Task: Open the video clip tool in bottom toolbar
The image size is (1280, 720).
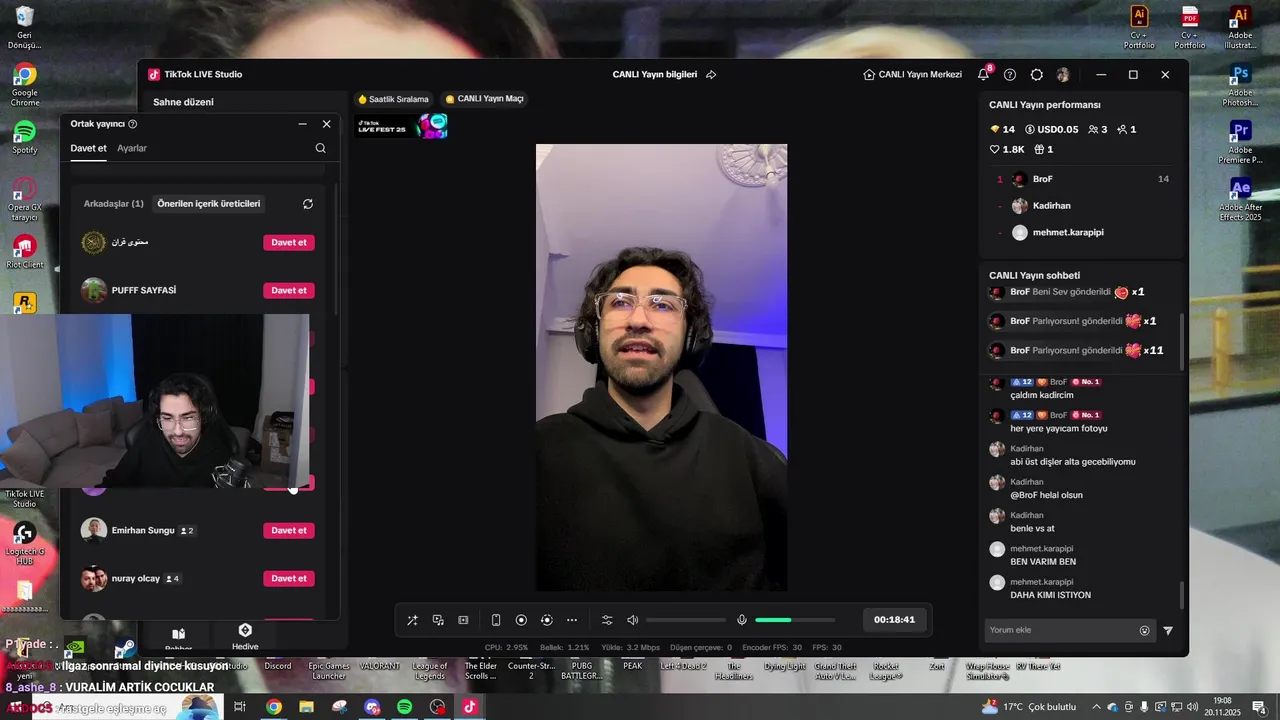Action: tap(463, 620)
